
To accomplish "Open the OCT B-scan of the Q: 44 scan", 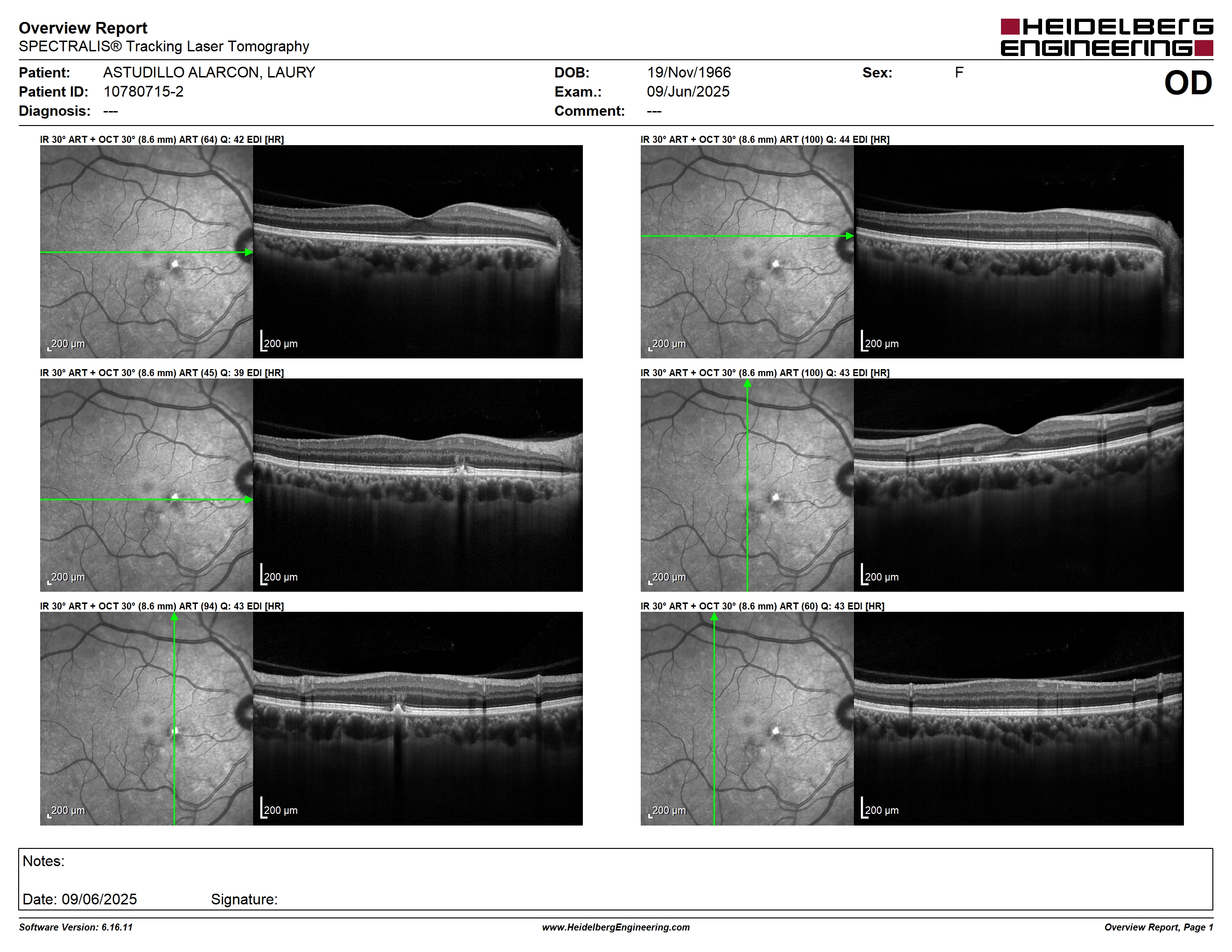I will point(1019,252).
